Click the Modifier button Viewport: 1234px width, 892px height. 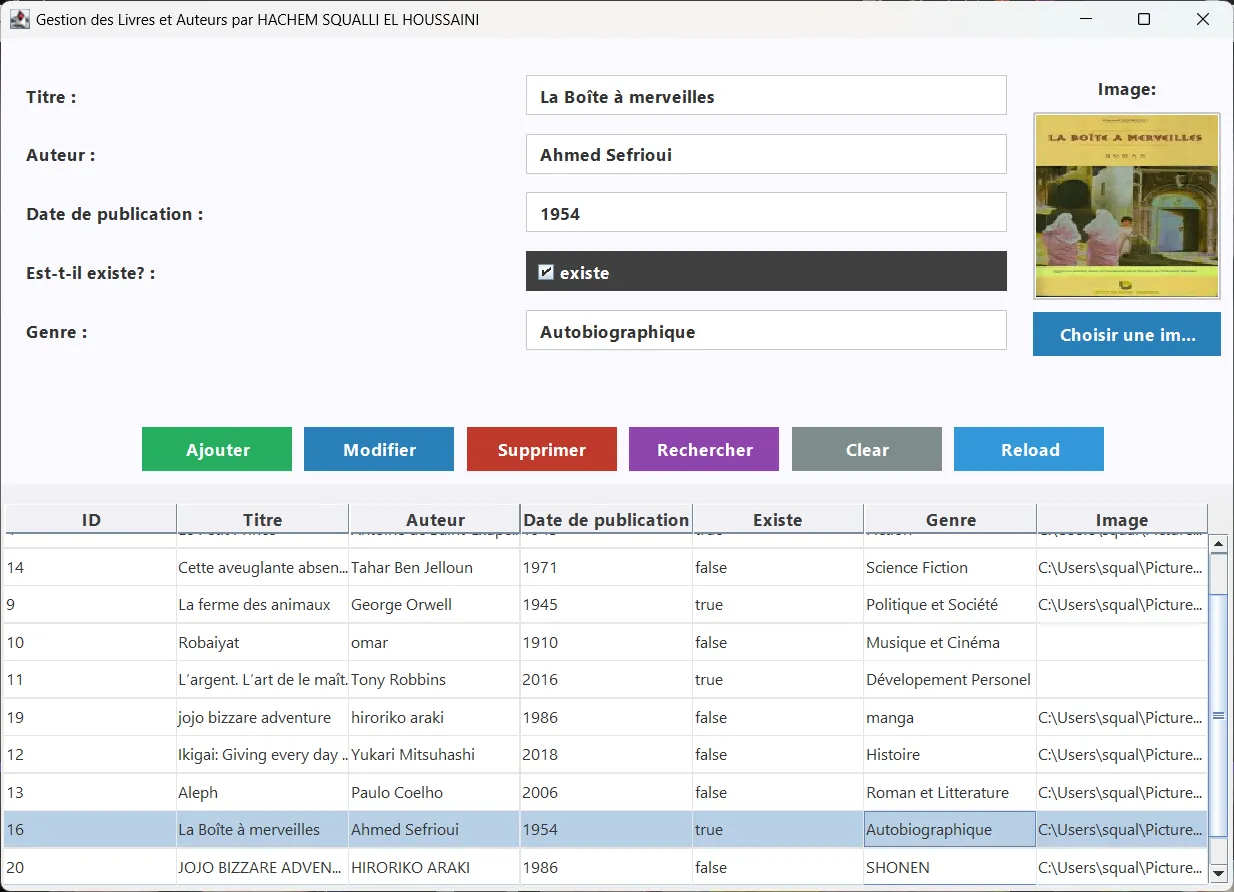pos(378,449)
